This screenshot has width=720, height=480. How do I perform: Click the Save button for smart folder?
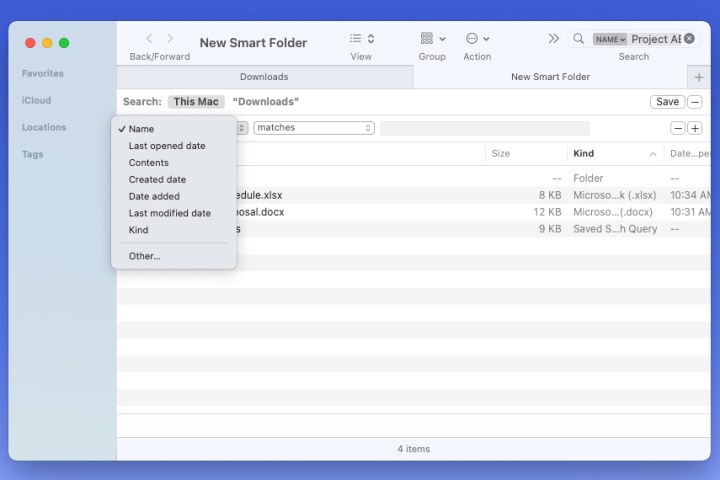(666, 102)
